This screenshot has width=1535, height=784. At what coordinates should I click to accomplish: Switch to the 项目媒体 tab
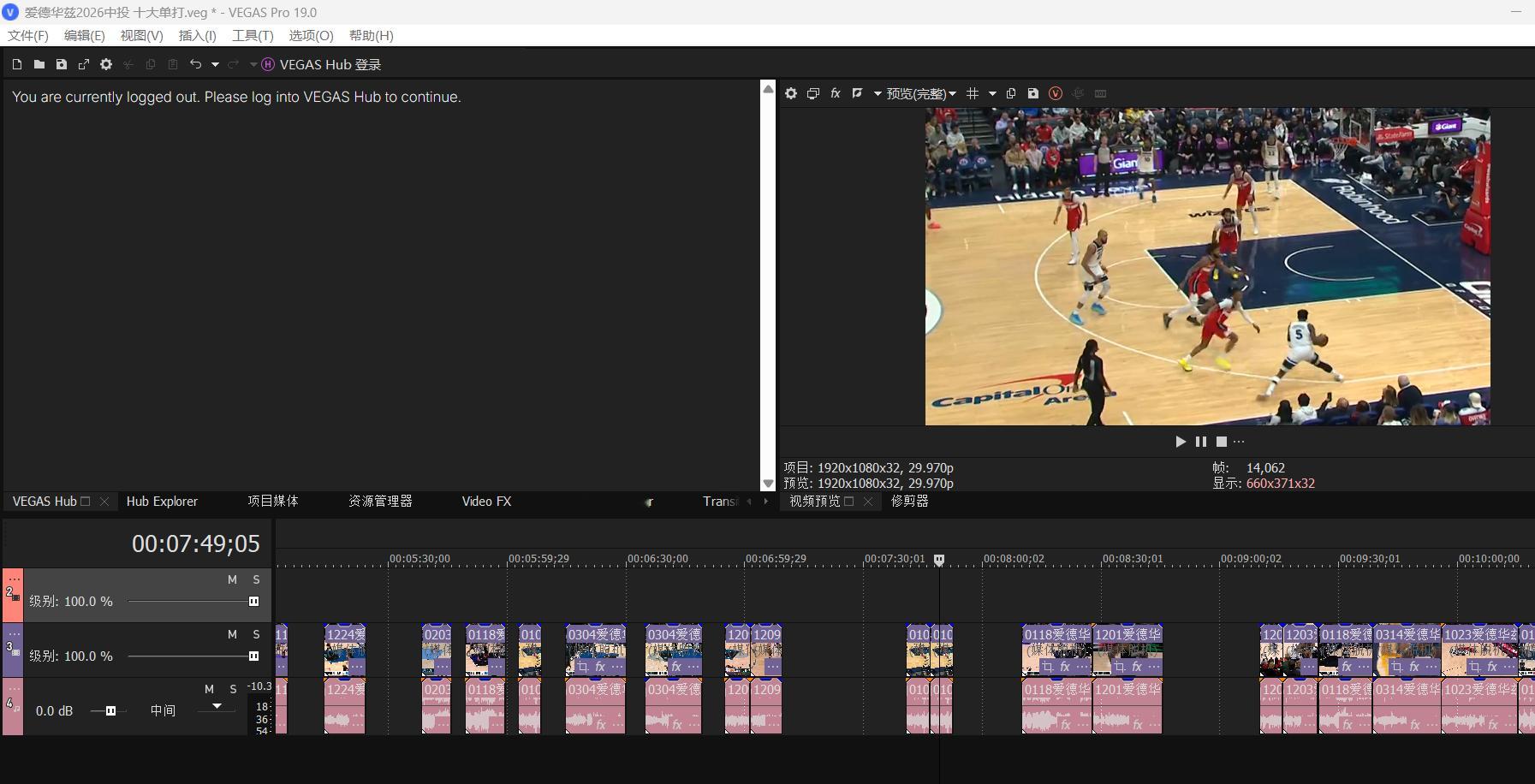272,501
